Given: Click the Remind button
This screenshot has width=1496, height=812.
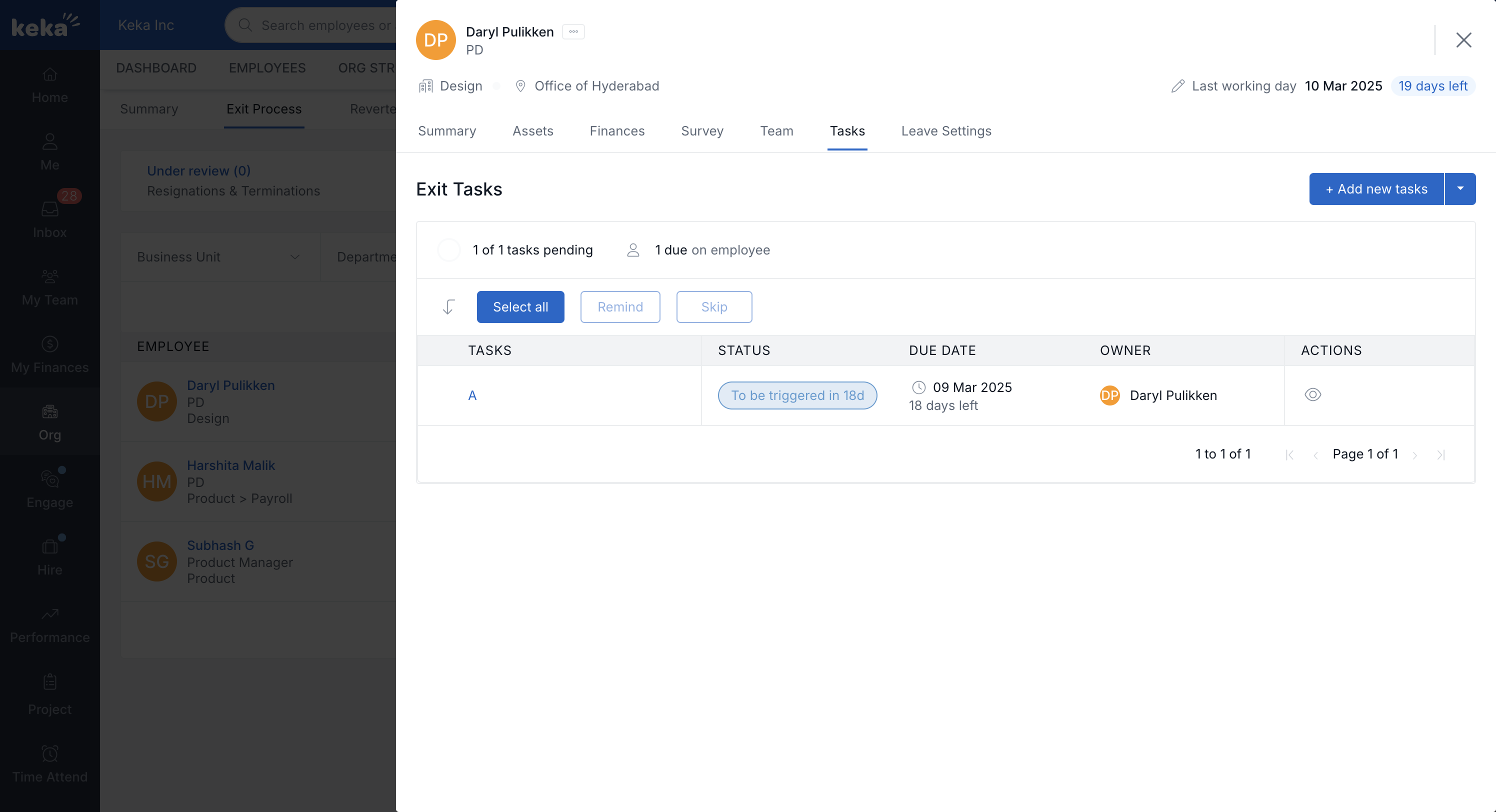Looking at the screenshot, I should 619,306.
